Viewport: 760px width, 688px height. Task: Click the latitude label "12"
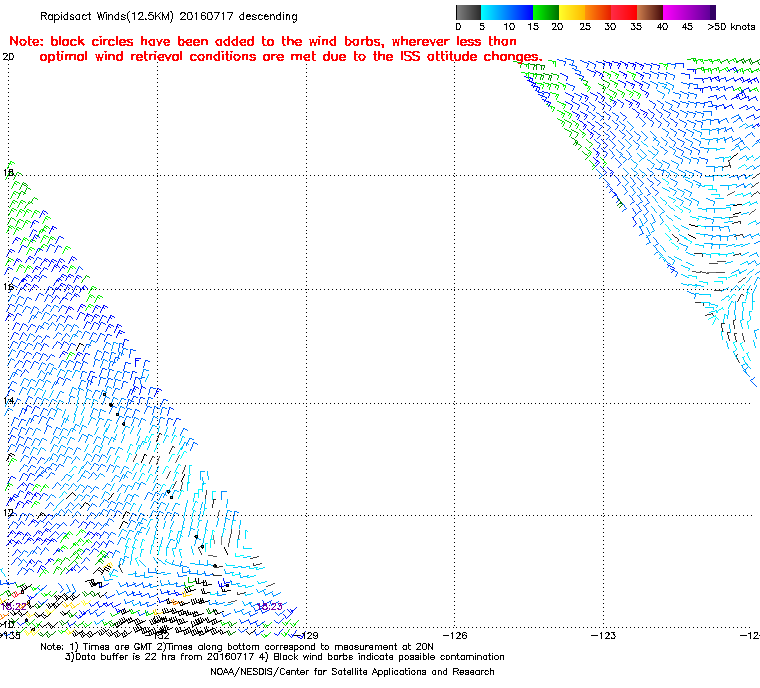(x=8, y=512)
